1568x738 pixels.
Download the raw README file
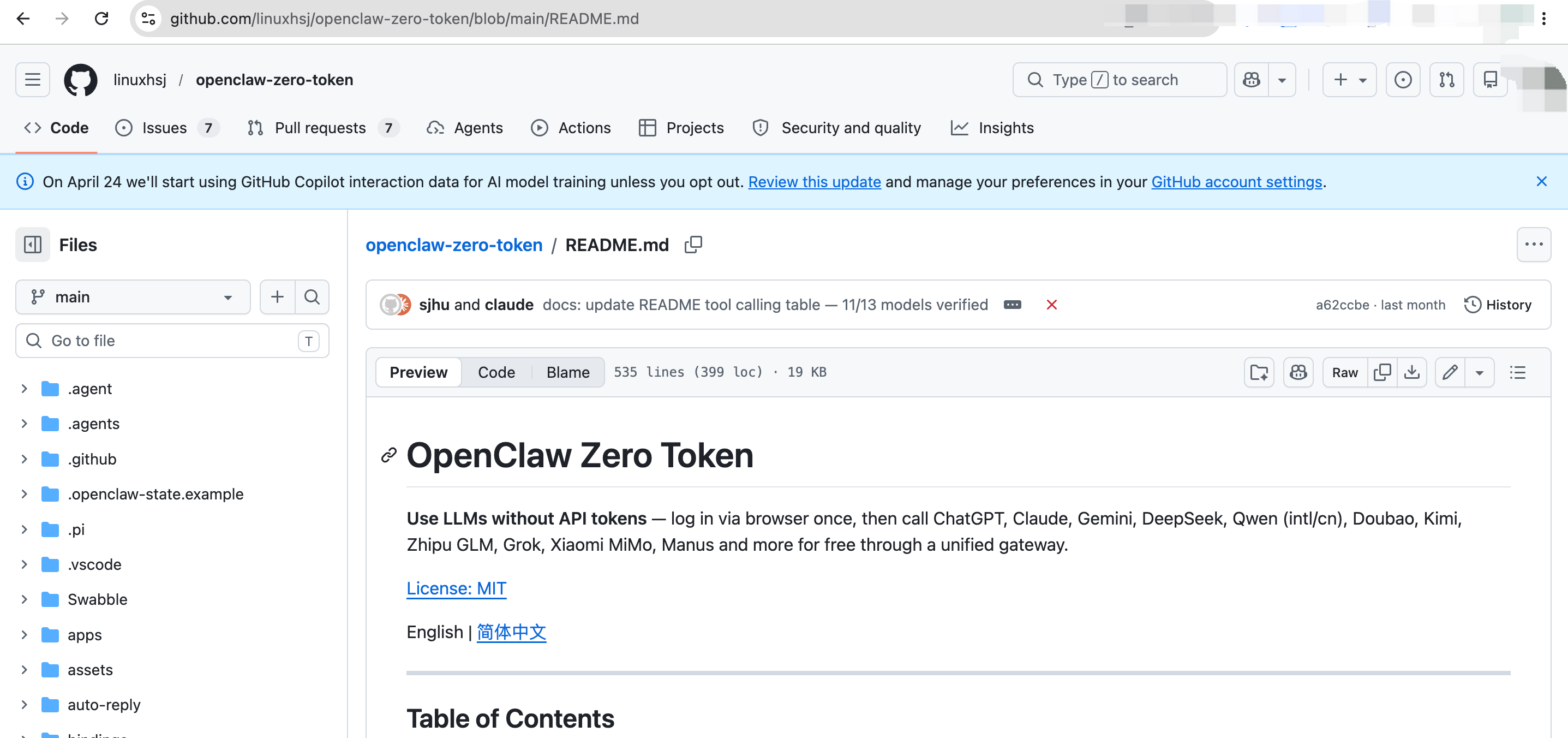(x=1411, y=372)
